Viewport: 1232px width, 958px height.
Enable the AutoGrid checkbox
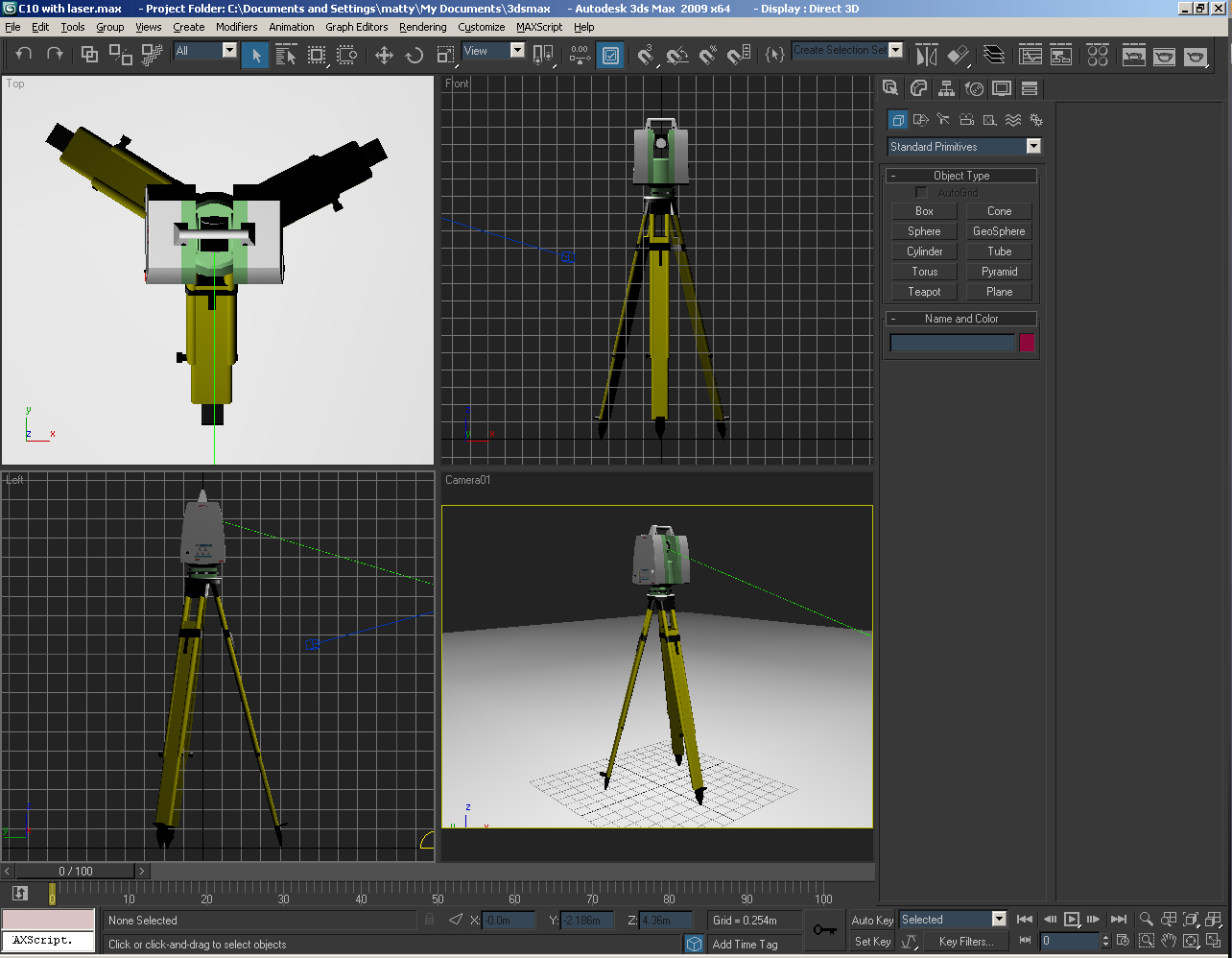(921, 193)
